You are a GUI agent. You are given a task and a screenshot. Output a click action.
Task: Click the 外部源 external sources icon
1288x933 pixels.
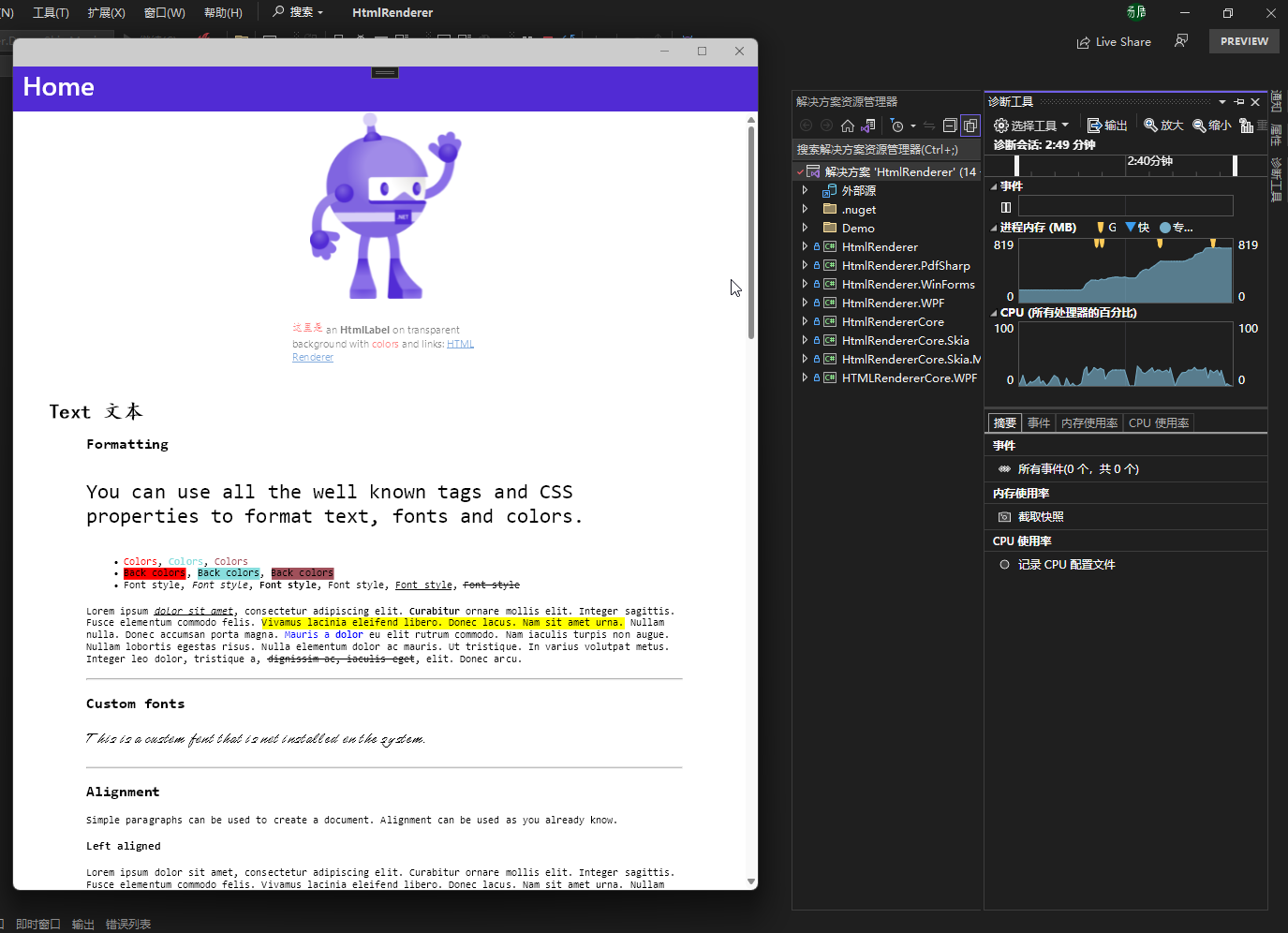[x=829, y=190]
